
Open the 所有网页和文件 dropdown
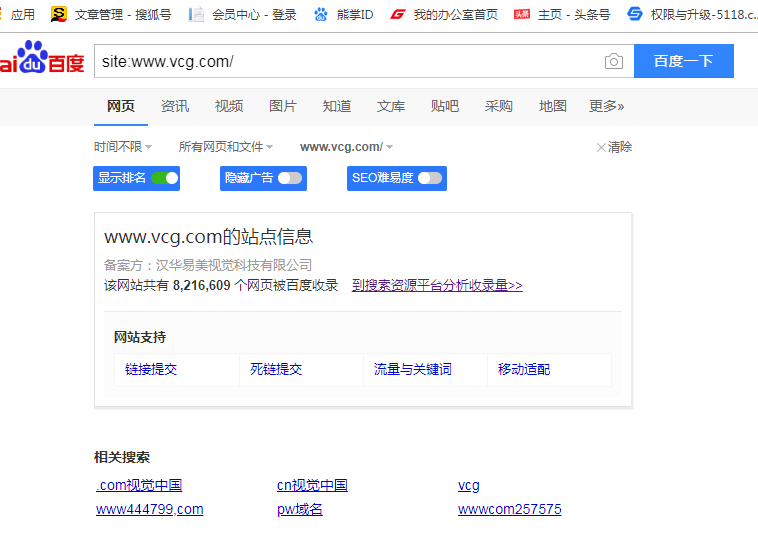(226, 147)
